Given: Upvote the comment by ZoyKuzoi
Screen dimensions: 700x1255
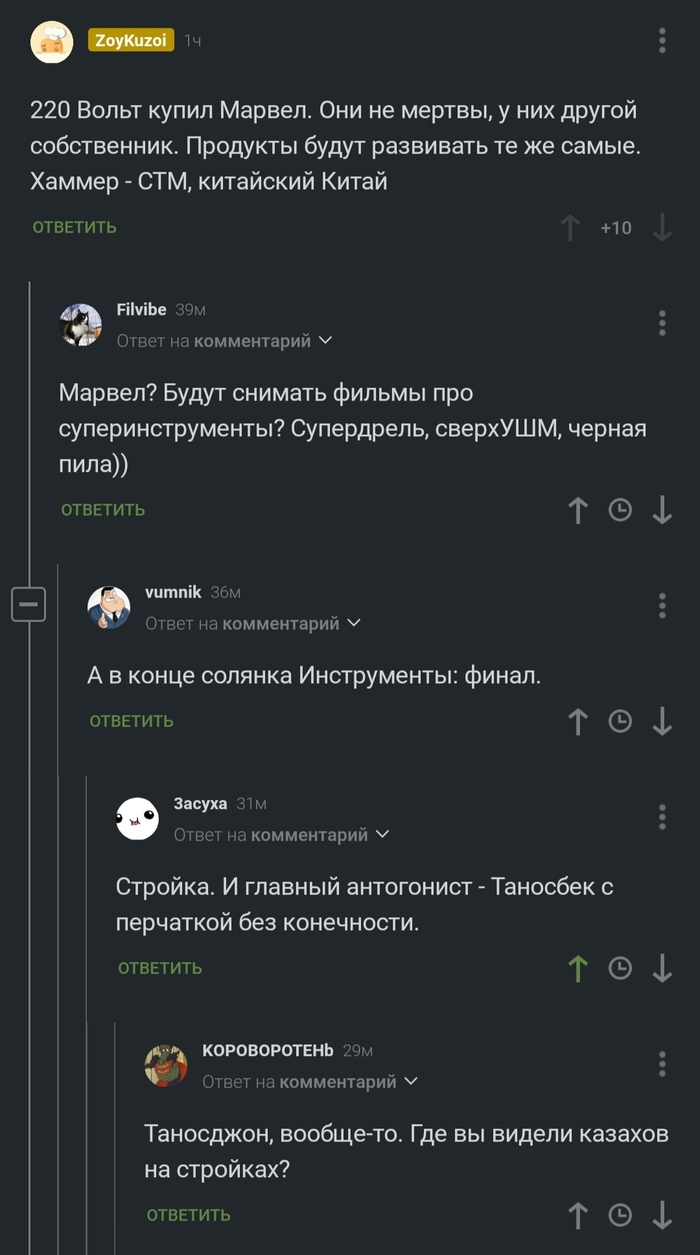Looking at the screenshot, I should [571, 228].
